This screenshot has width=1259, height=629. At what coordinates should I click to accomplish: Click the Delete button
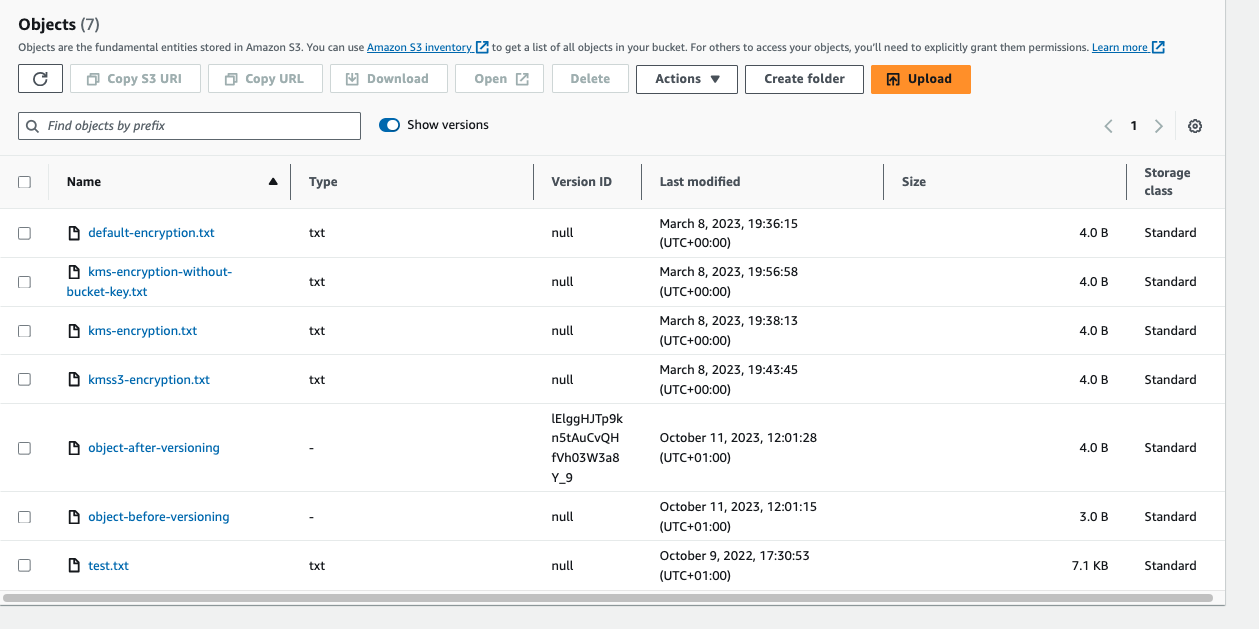coord(590,79)
